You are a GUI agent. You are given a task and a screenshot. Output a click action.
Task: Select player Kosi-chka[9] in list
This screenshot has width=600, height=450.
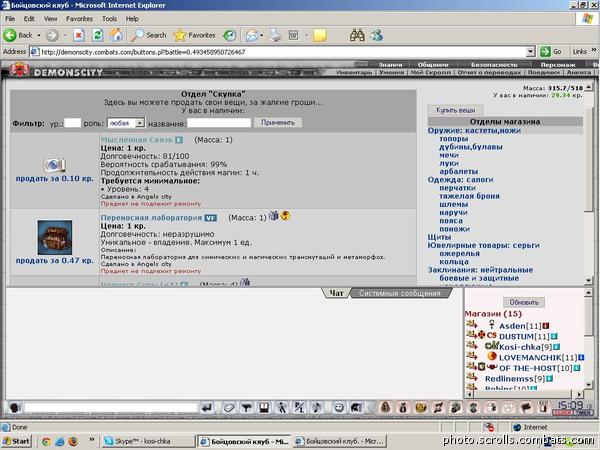click(525, 347)
